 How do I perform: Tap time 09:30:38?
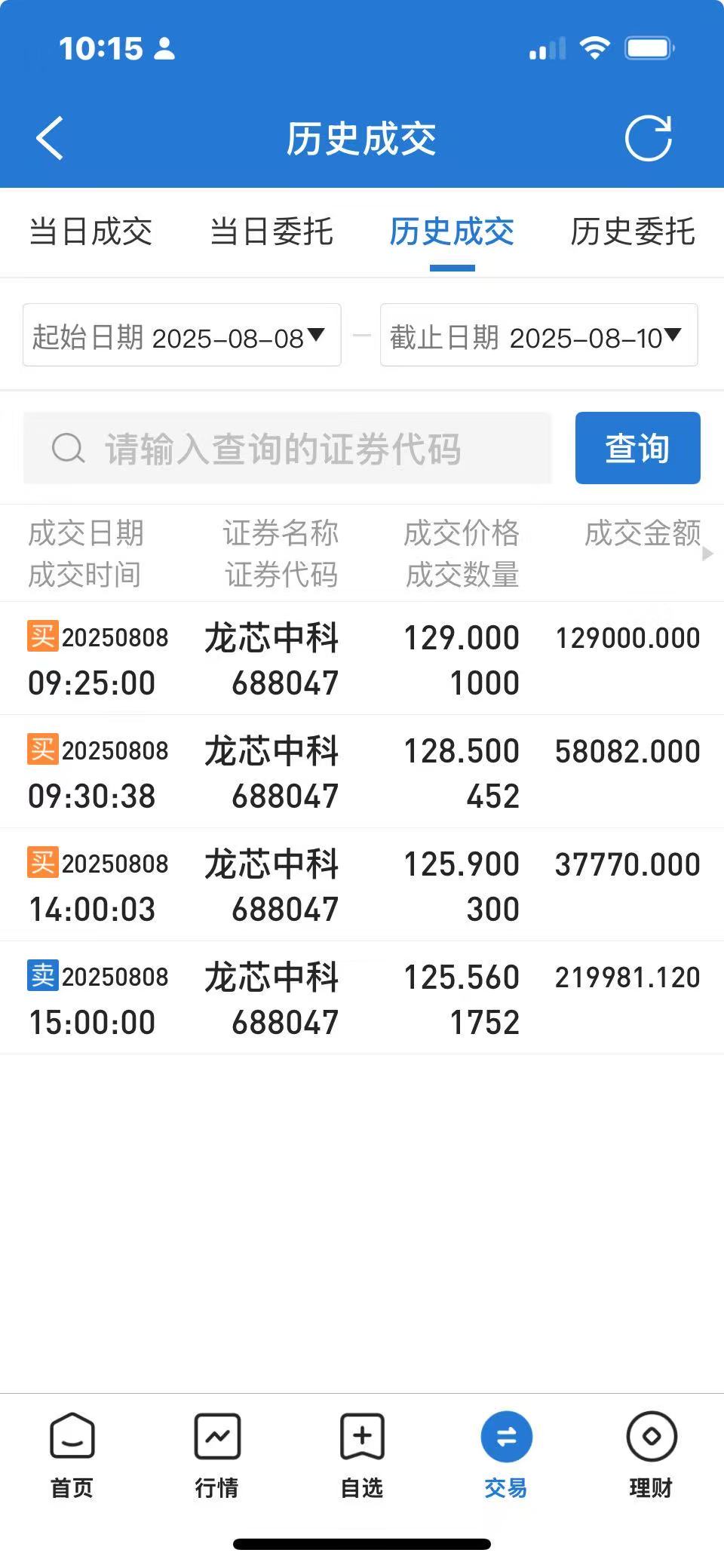92,796
